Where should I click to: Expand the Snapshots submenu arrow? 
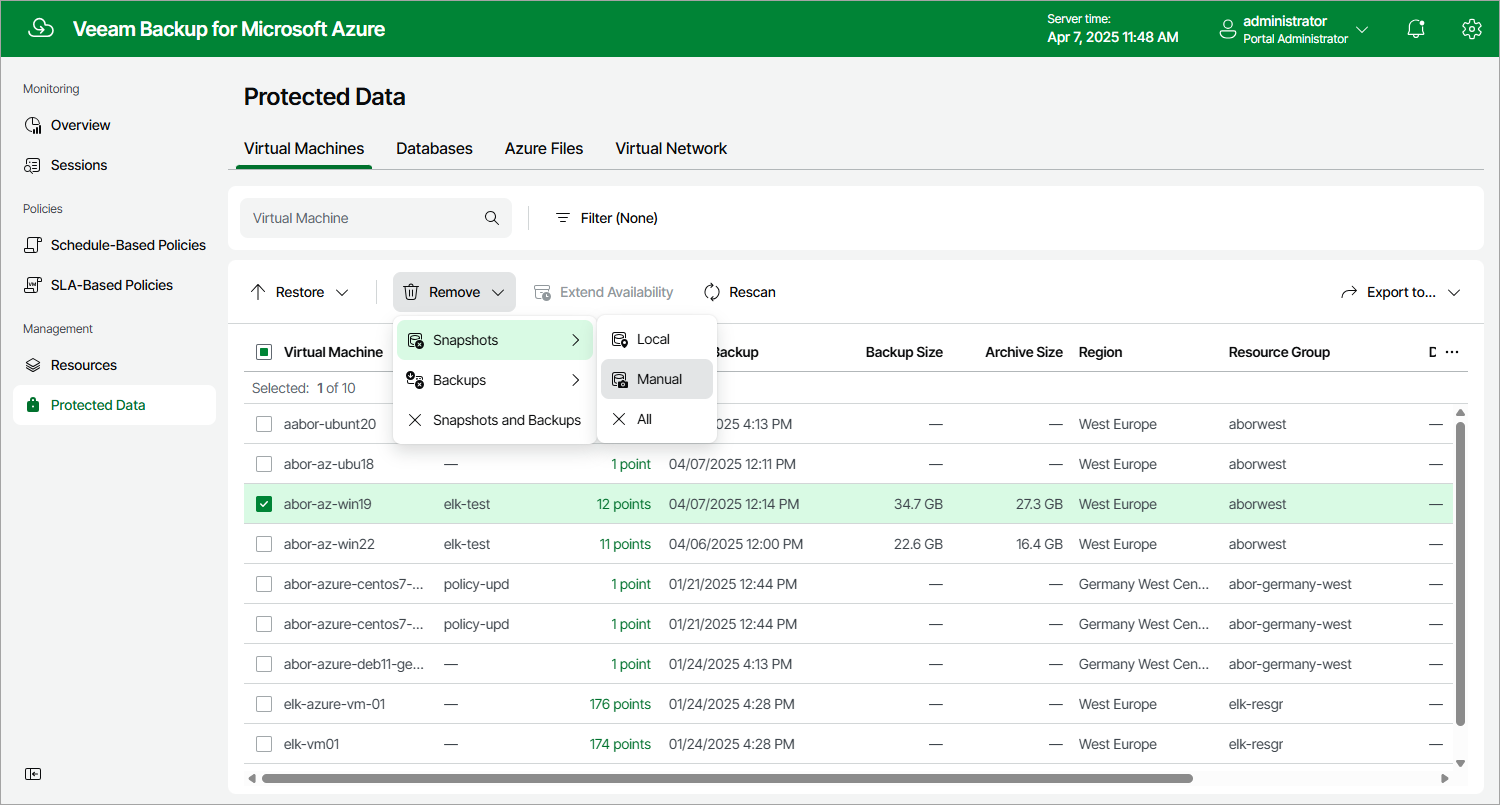576,340
